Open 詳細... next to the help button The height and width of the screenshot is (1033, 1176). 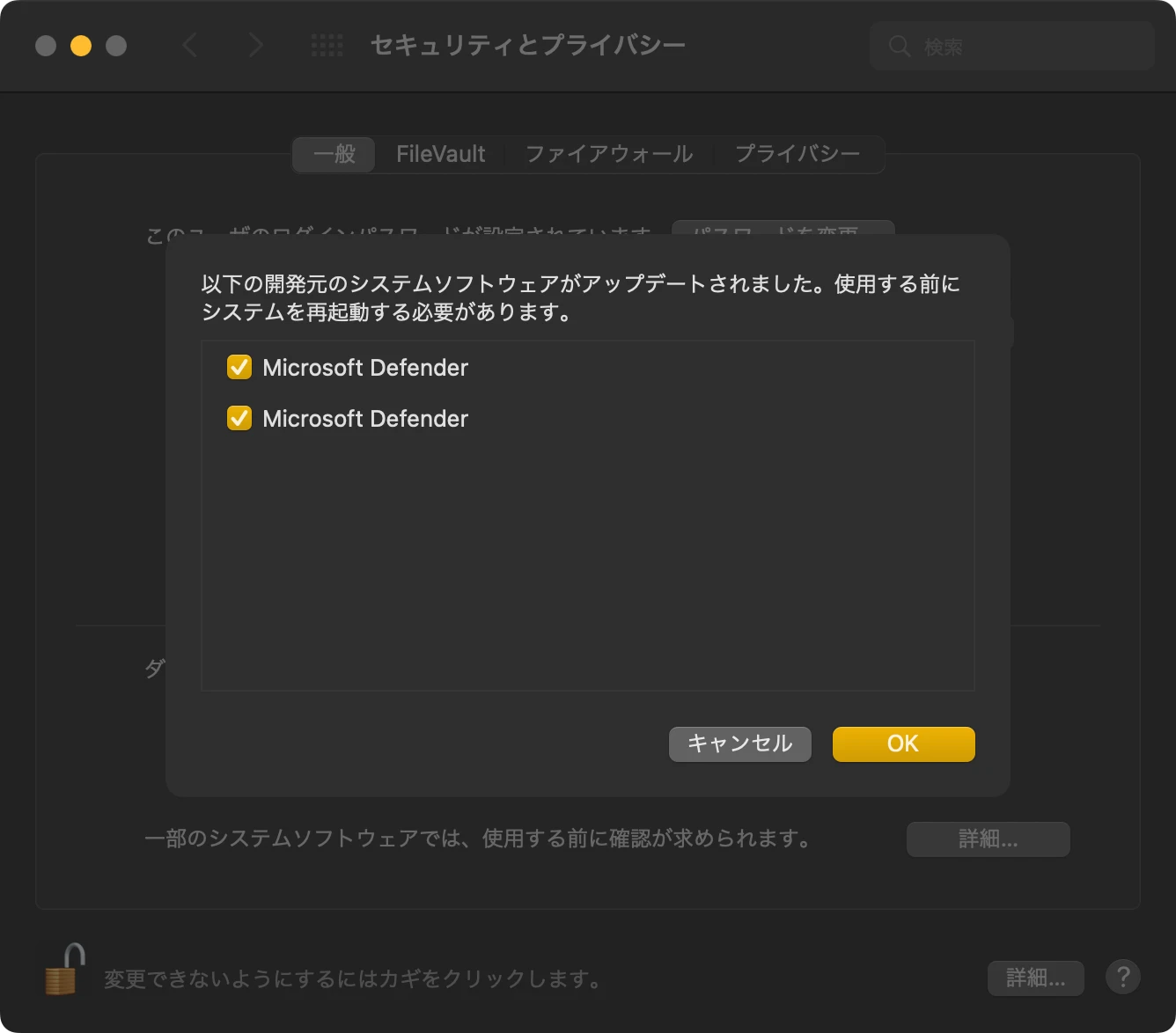[1035, 978]
